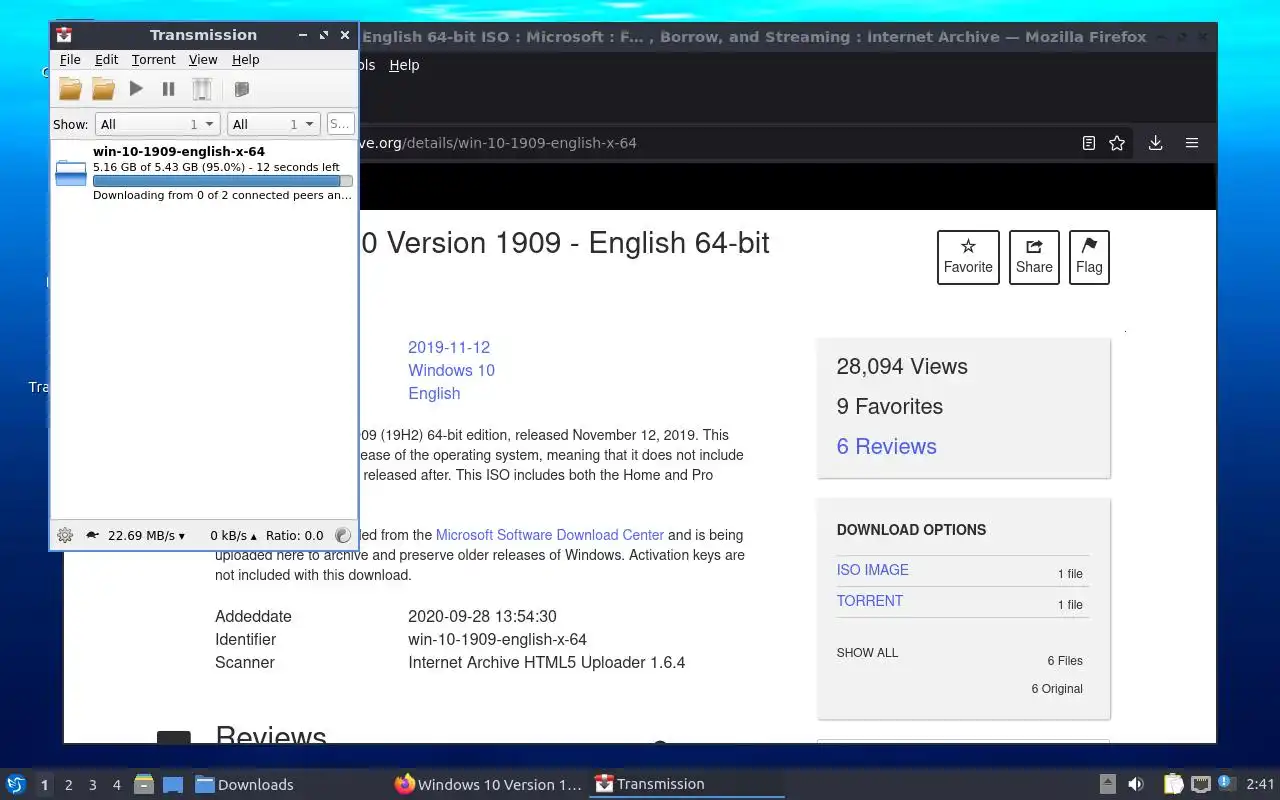Click the second folder icon in Transmission toolbar
Screen dimensions: 1280x800
(x=103, y=89)
